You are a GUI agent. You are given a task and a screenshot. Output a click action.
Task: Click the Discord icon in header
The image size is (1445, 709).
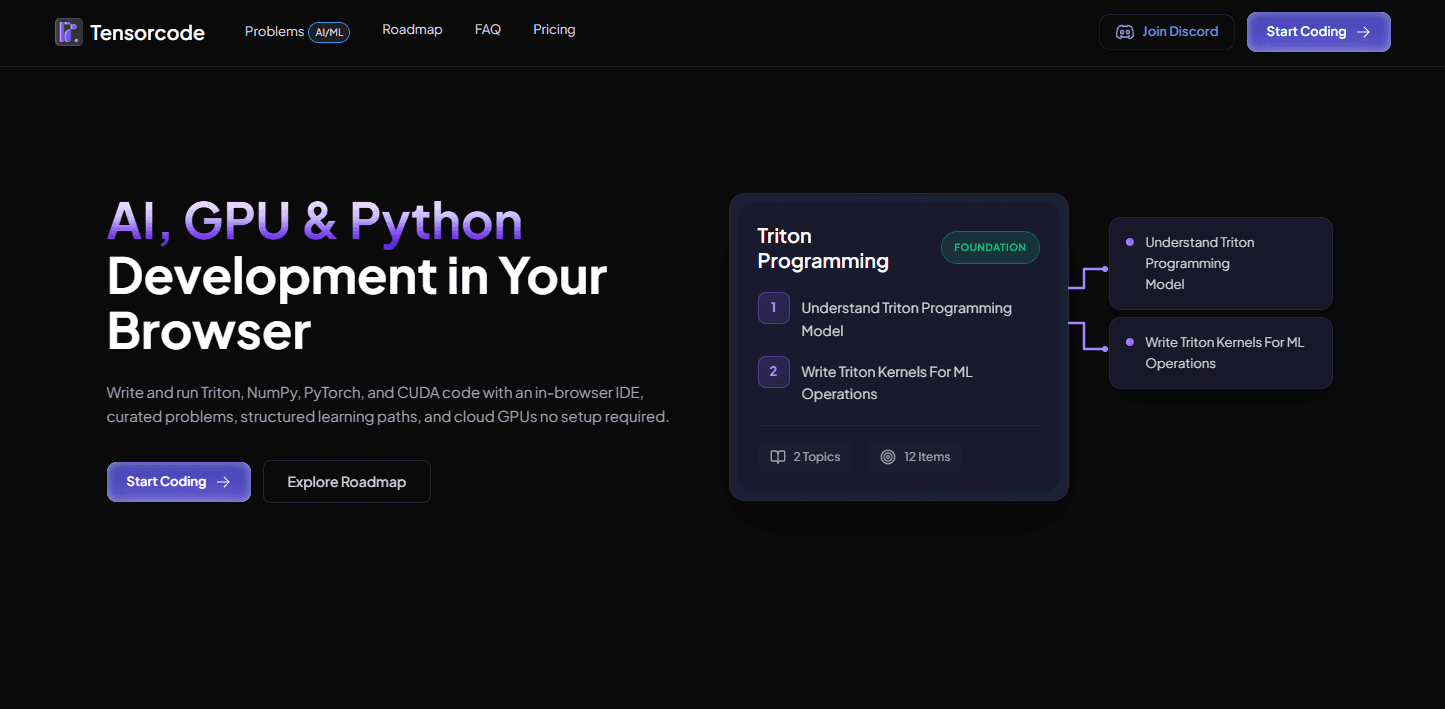pyautogui.click(x=1125, y=32)
